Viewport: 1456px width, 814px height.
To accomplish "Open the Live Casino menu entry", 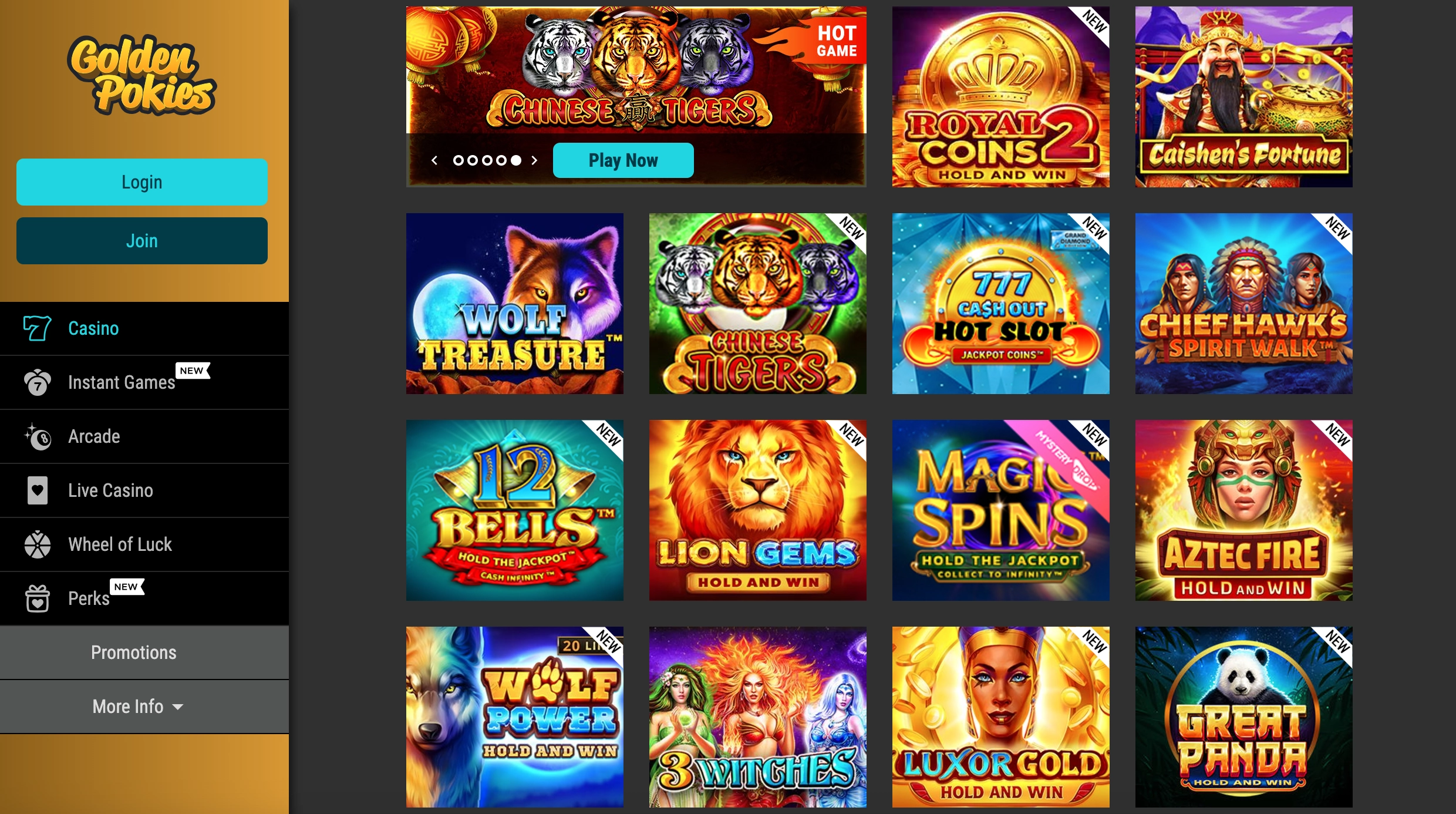I will point(144,490).
